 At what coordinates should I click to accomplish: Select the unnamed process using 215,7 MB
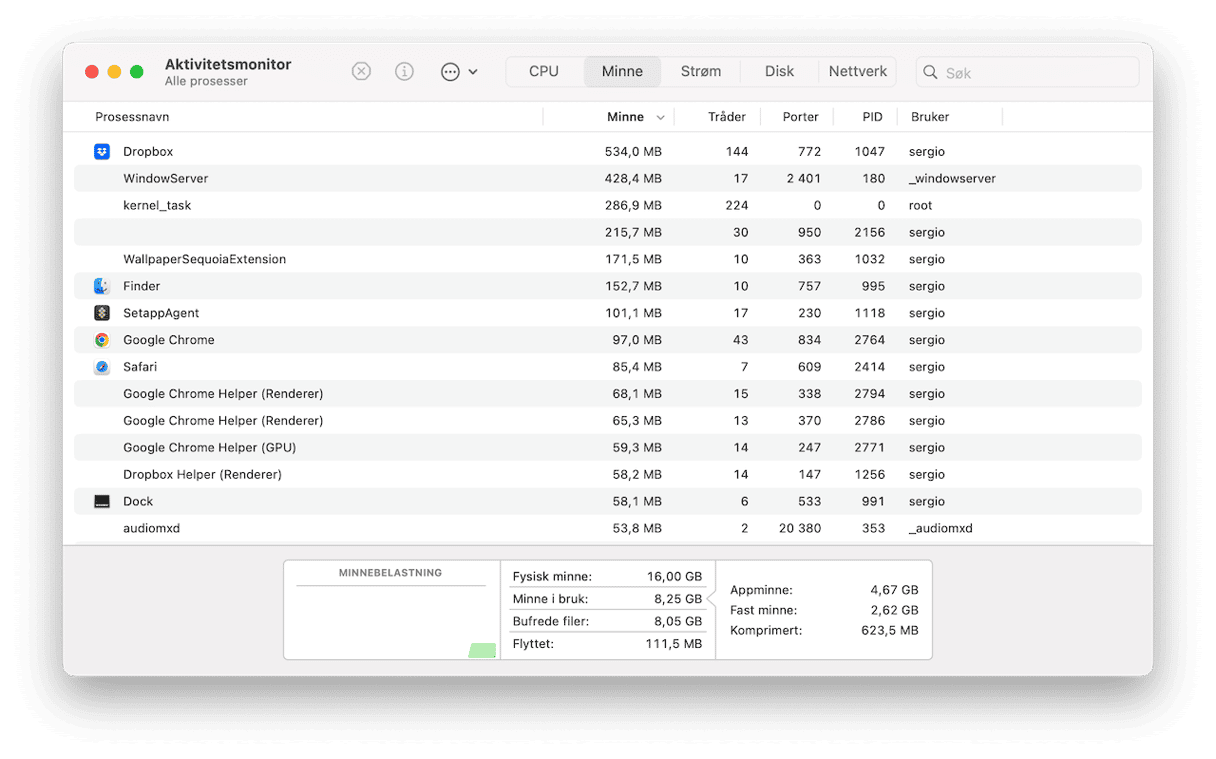[x=608, y=233]
